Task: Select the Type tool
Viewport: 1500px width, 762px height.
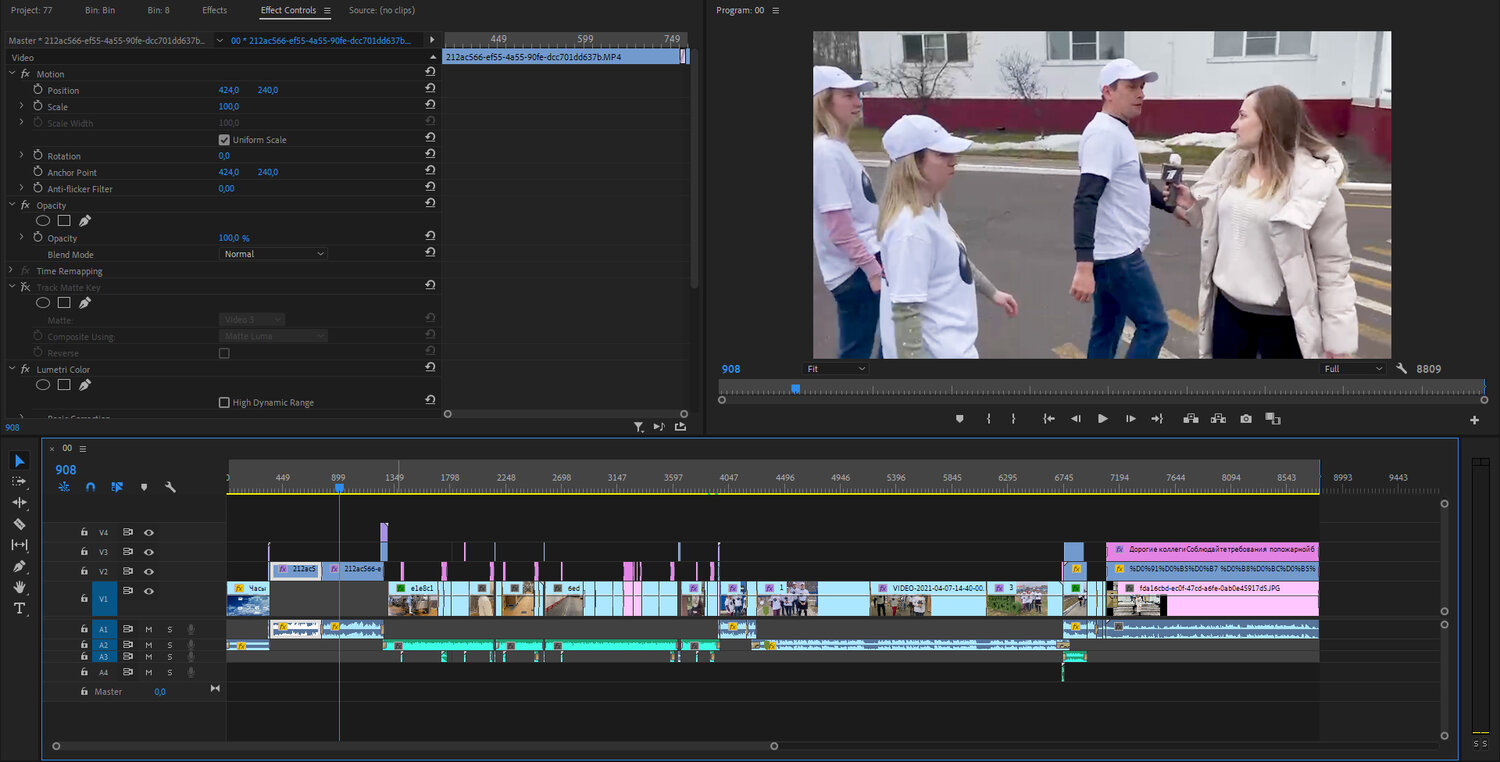Action: pyautogui.click(x=19, y=608)
